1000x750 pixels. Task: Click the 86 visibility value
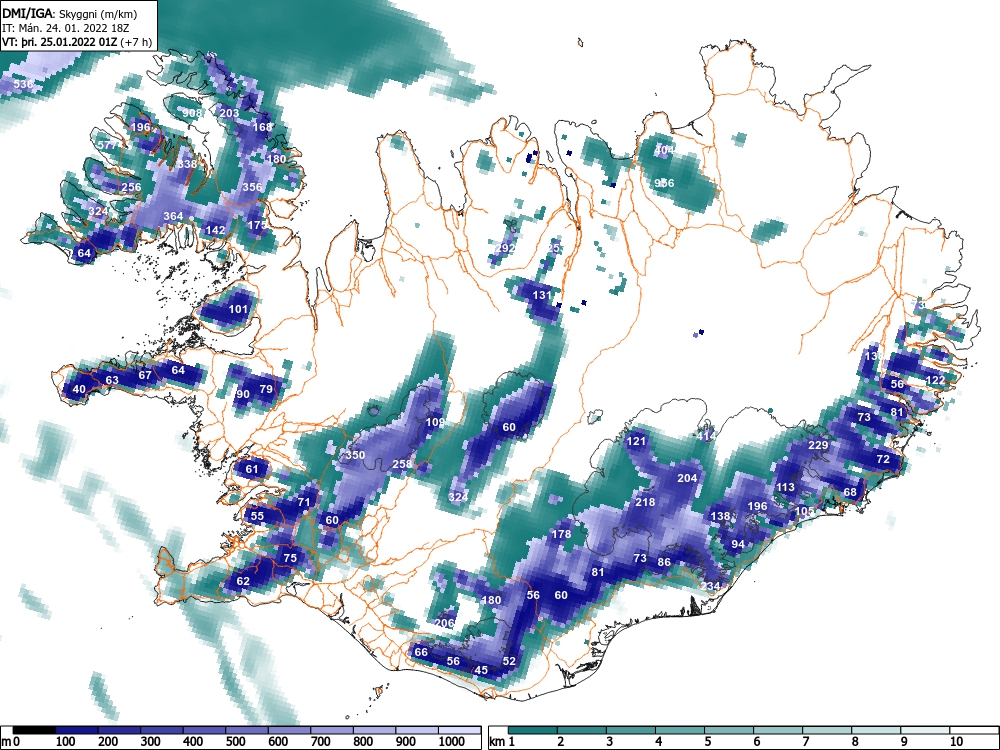(x=664, y=562)
